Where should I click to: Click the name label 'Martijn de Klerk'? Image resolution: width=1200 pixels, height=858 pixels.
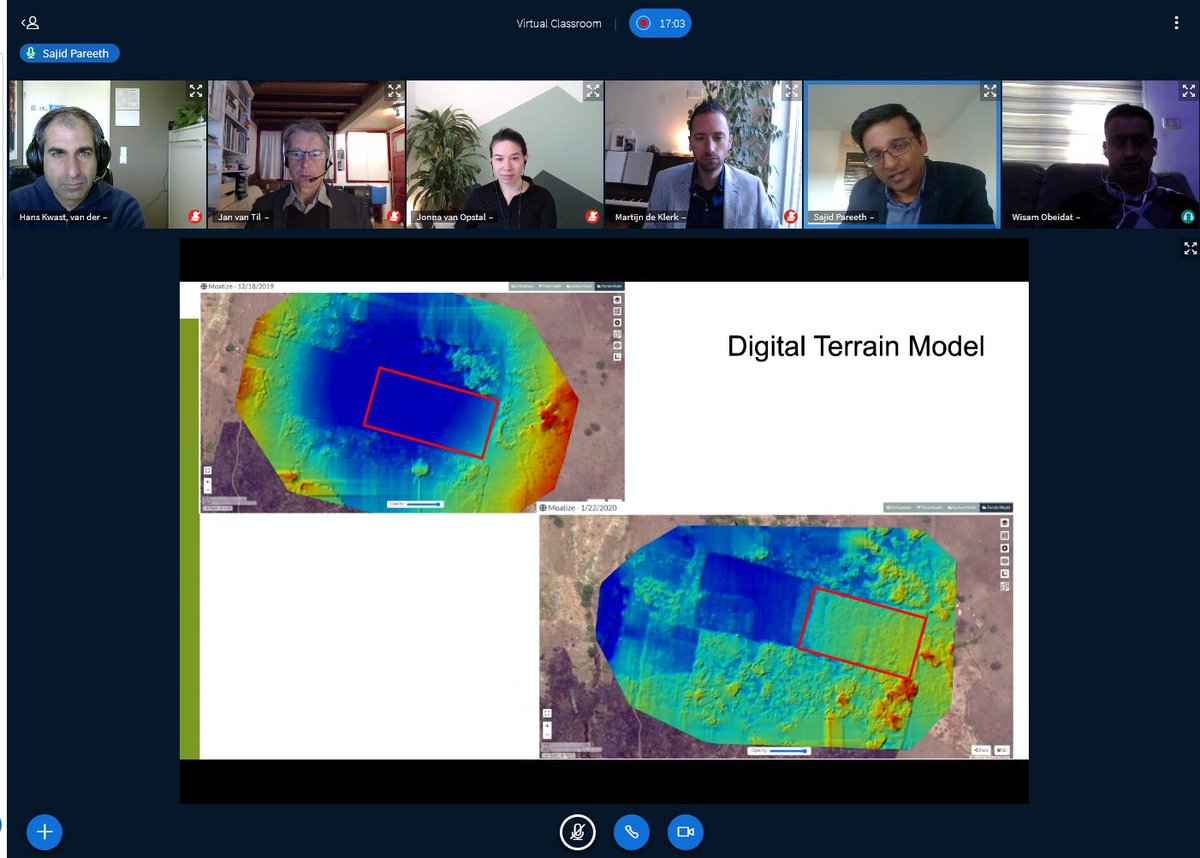point(649,217)
